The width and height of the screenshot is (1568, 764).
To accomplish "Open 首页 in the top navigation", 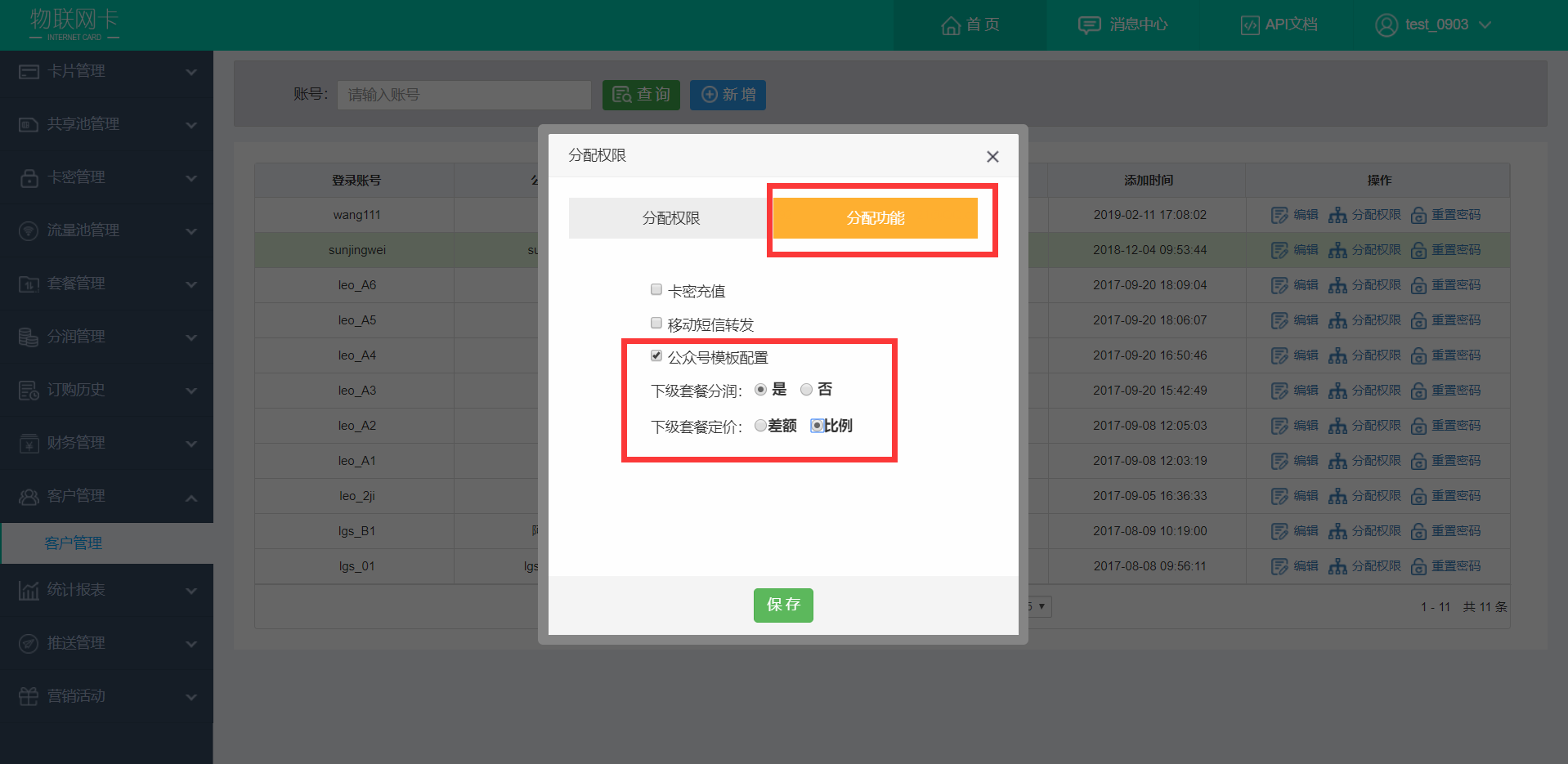I will [970, 25].
